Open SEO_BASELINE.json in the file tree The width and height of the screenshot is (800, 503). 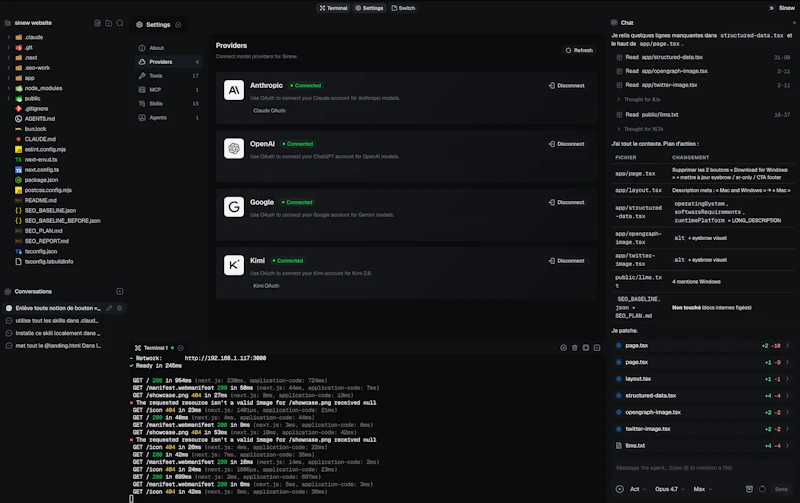pos(50,211)
